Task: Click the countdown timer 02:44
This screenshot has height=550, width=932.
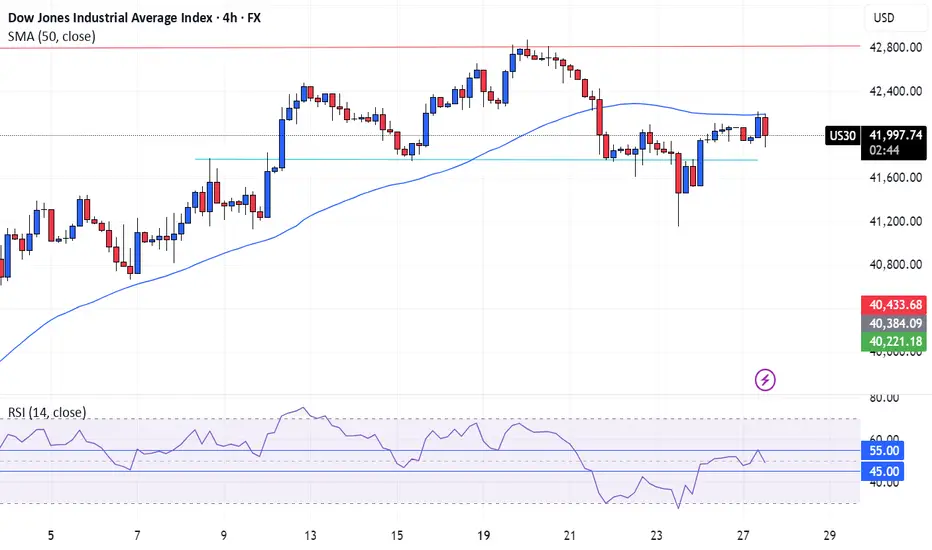Action: (884, 151)
